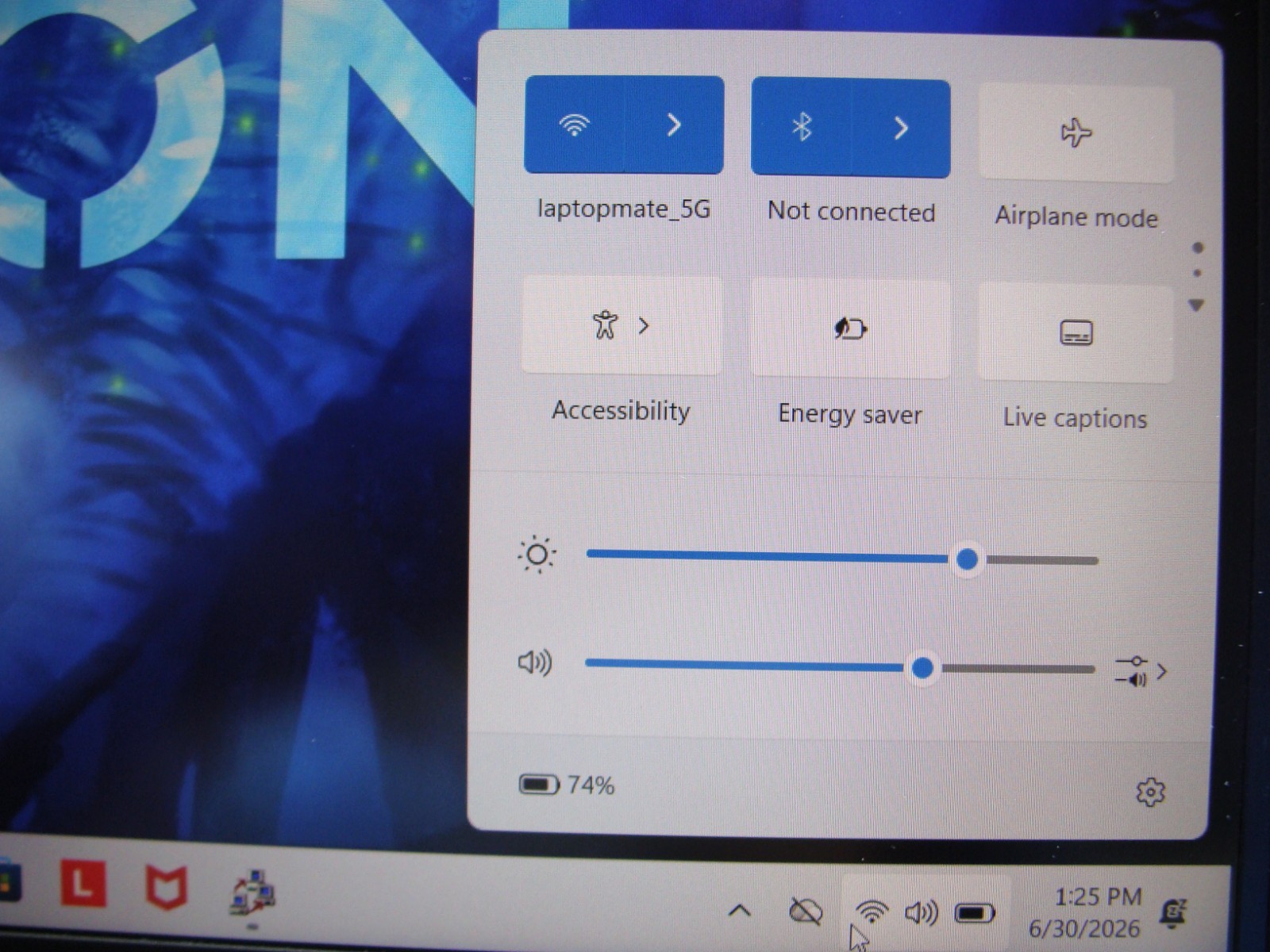Mute sound using the speaker icon

point(535,662)
